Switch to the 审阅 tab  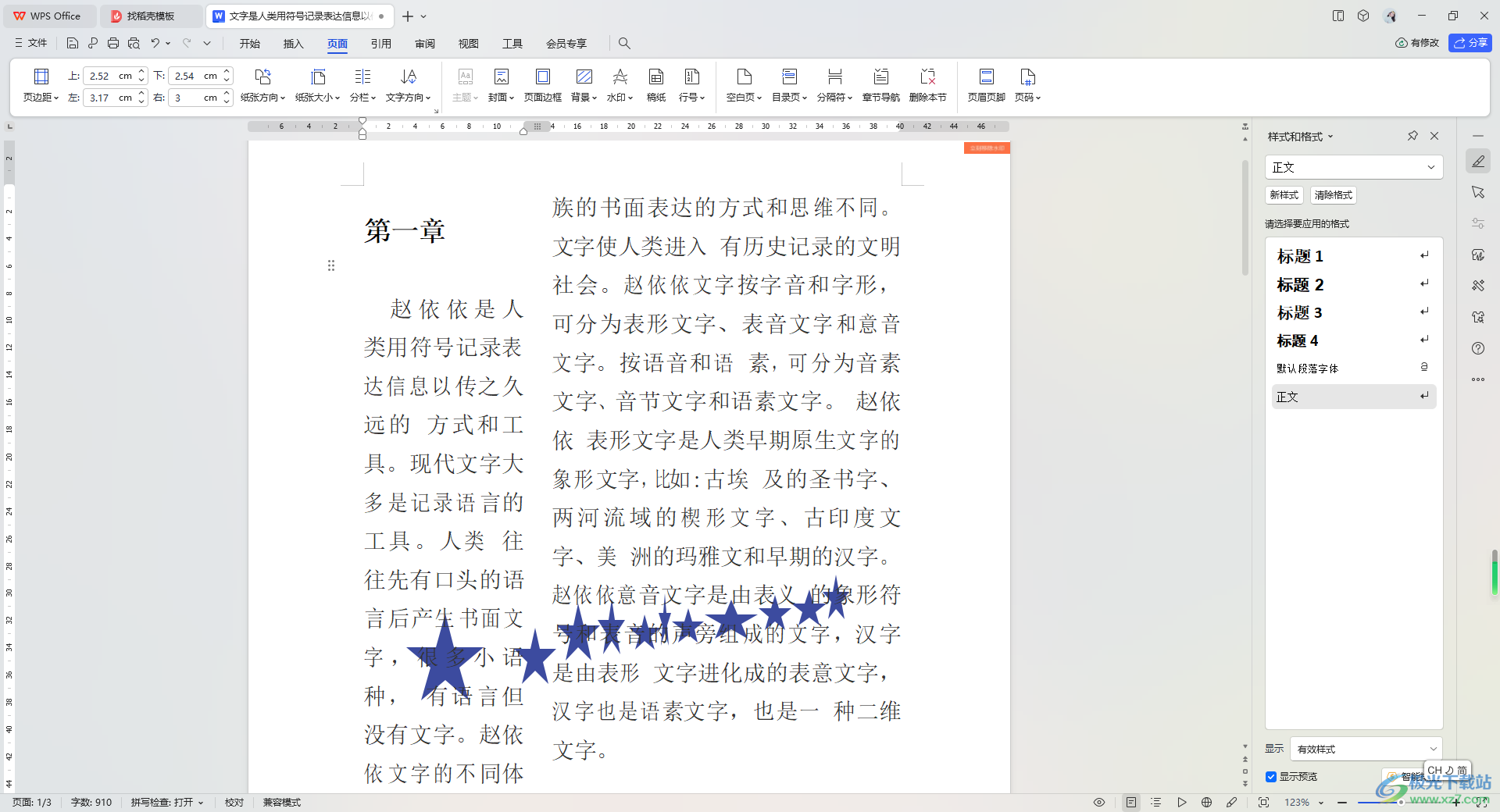[425, 43]
